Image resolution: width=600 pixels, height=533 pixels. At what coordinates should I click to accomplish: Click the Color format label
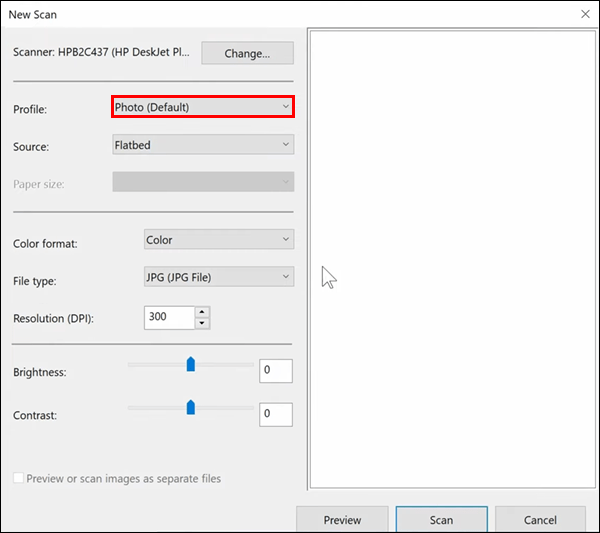(45, 244)
